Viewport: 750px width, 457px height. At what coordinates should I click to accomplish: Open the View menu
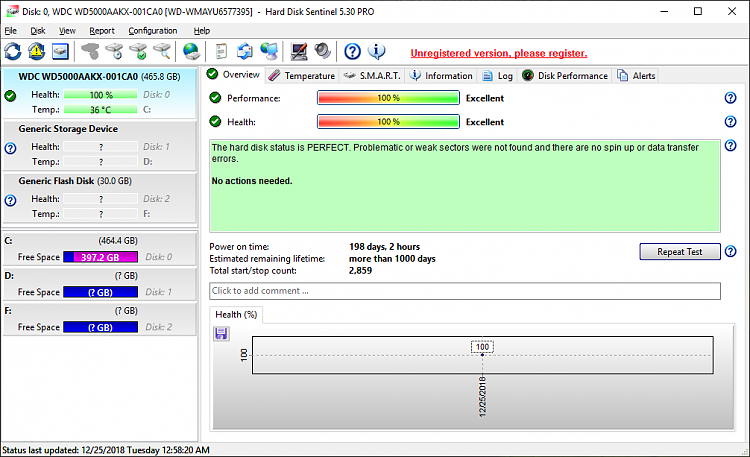[67, 31]
